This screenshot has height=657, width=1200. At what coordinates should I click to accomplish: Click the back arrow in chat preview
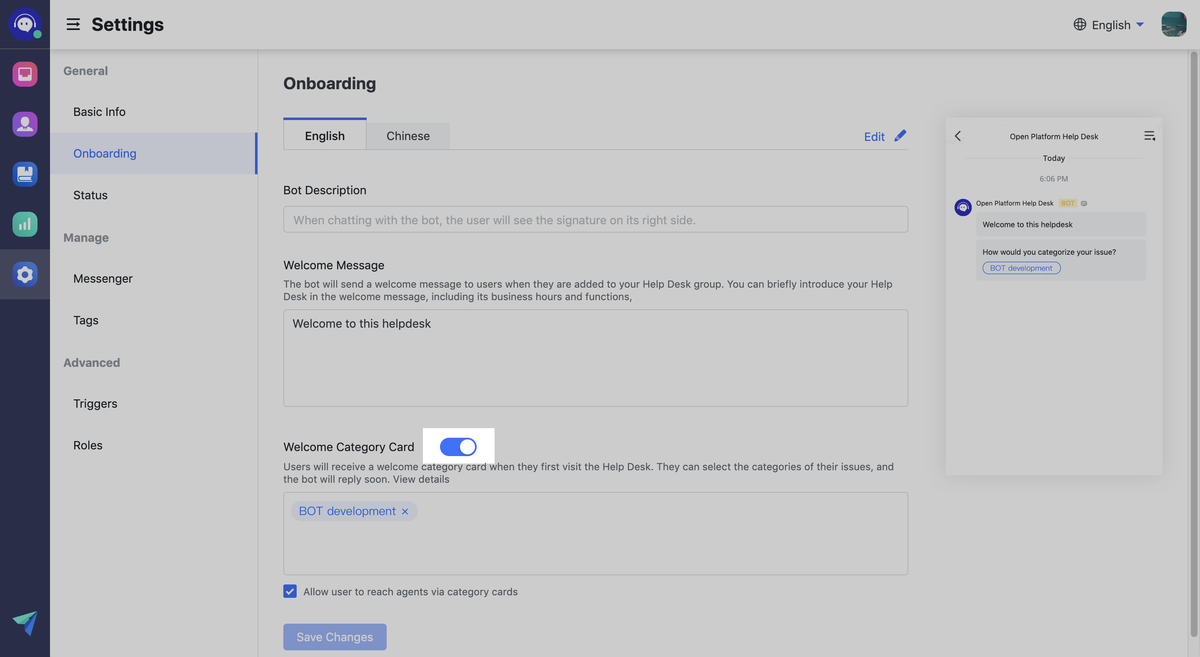click(958, 136)
